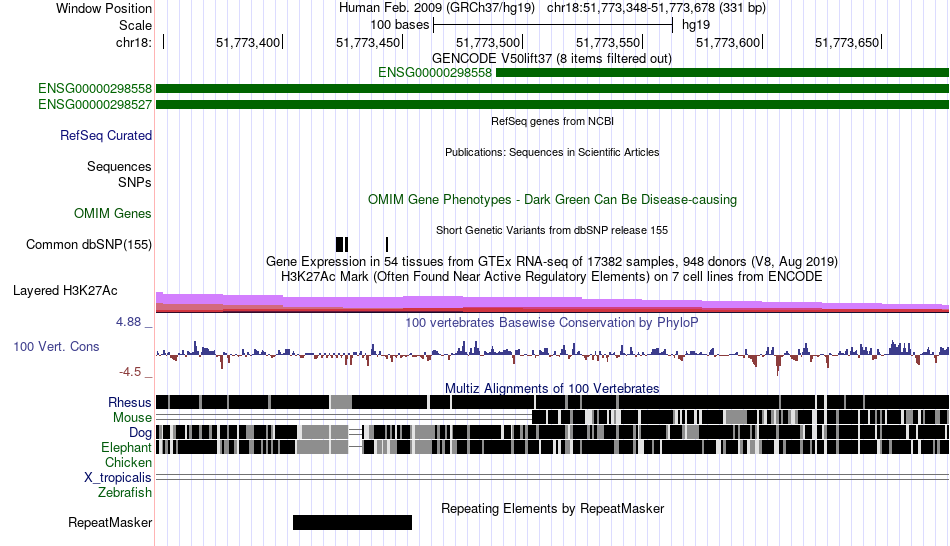Click the Elephant alignment block row
This screenshot has height=546, width=950.
coord(552,447)
